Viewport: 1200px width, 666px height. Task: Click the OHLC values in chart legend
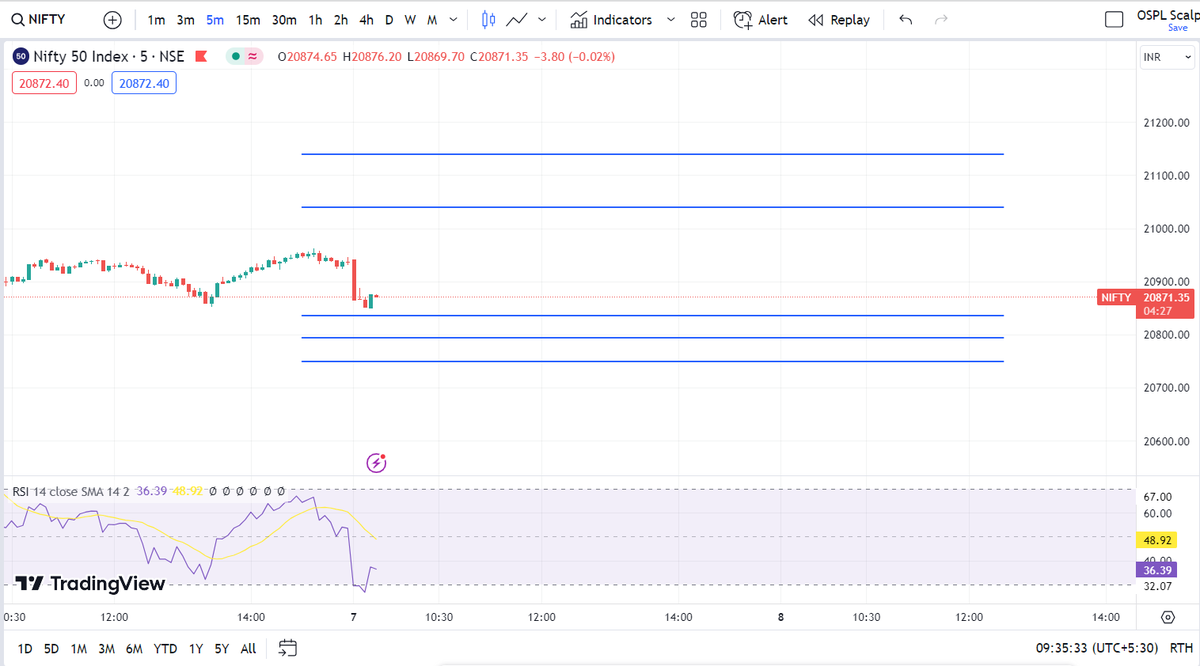446,57
